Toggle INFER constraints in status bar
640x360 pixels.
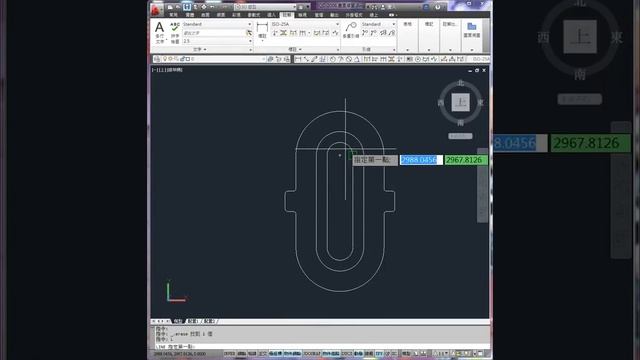click(230, 353)
